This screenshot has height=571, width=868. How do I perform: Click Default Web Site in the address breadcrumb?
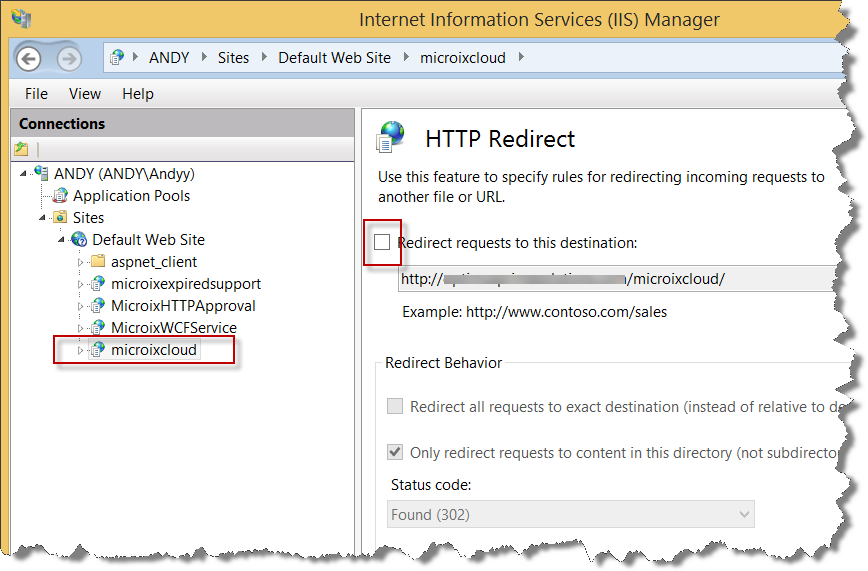334,58
